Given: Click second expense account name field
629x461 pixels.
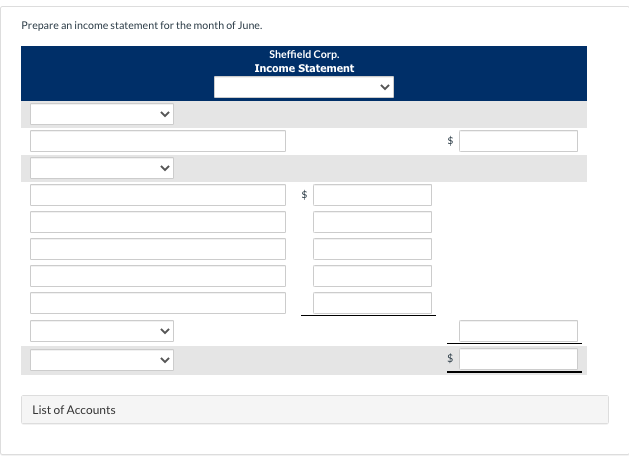Looking at the screenshot, I should tap(158, 222).
